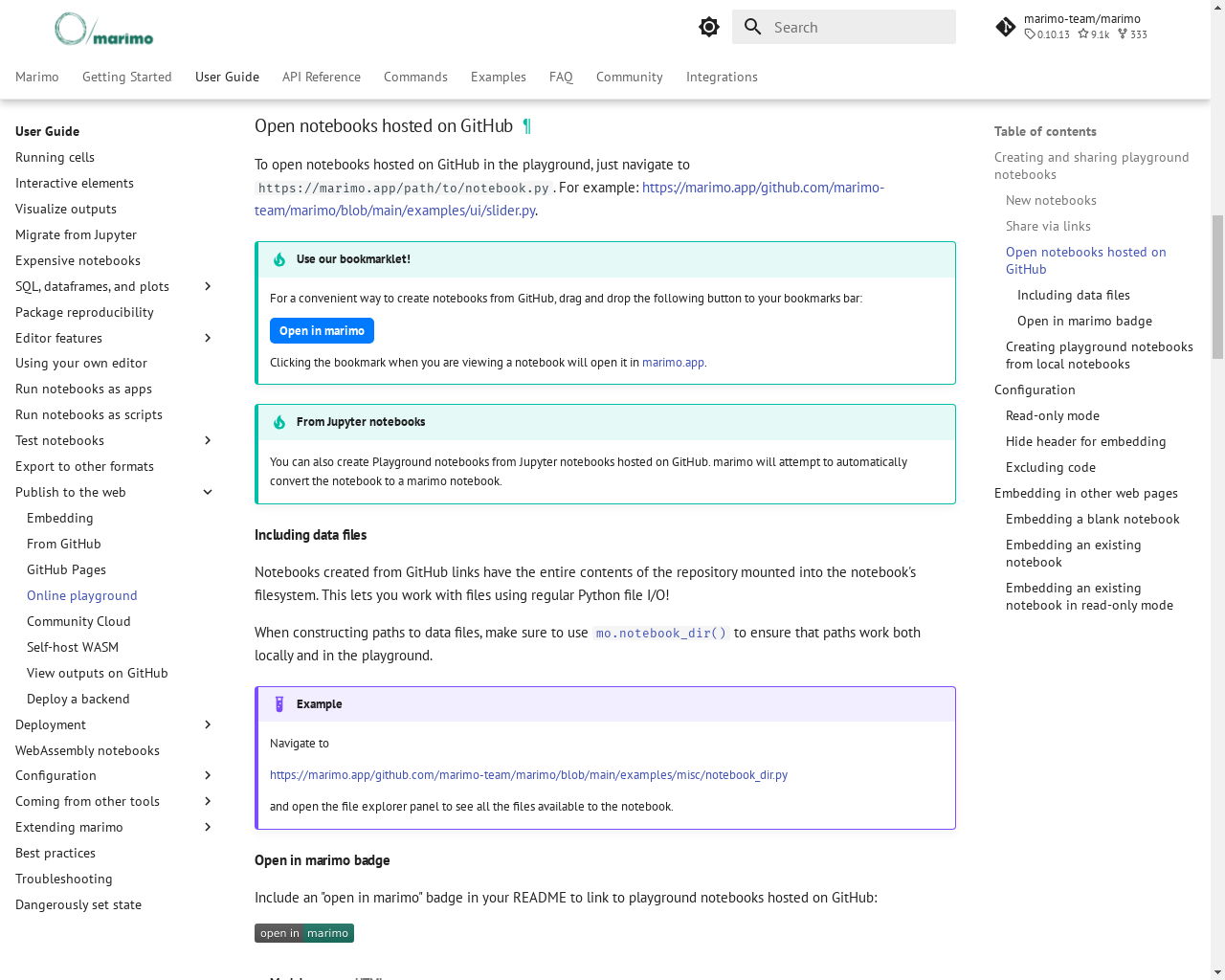Click the git repository diamond icon
The image size is (1225, 980).
pyautogui.click(x=1006, y=27)
